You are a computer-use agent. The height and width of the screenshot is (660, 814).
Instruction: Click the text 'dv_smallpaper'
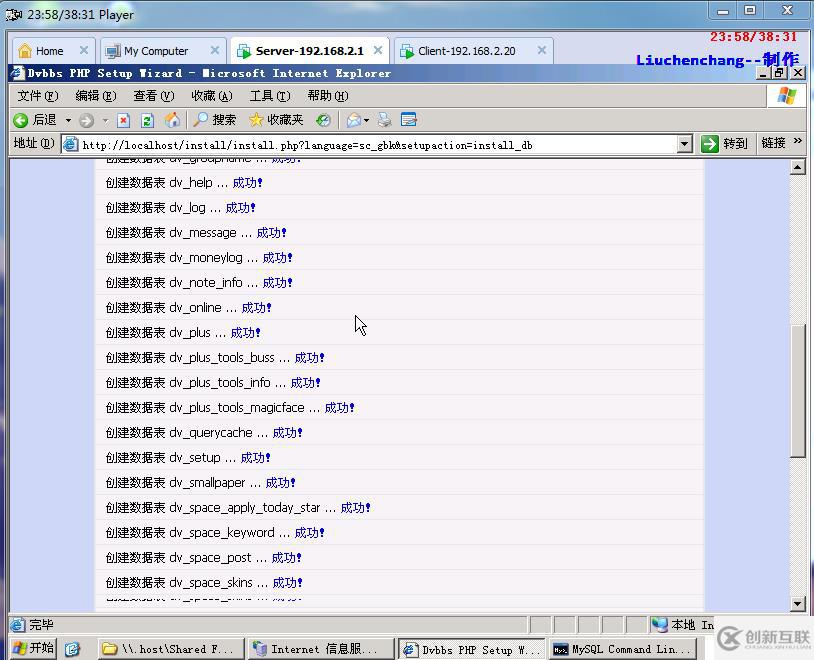click(207, 482)
